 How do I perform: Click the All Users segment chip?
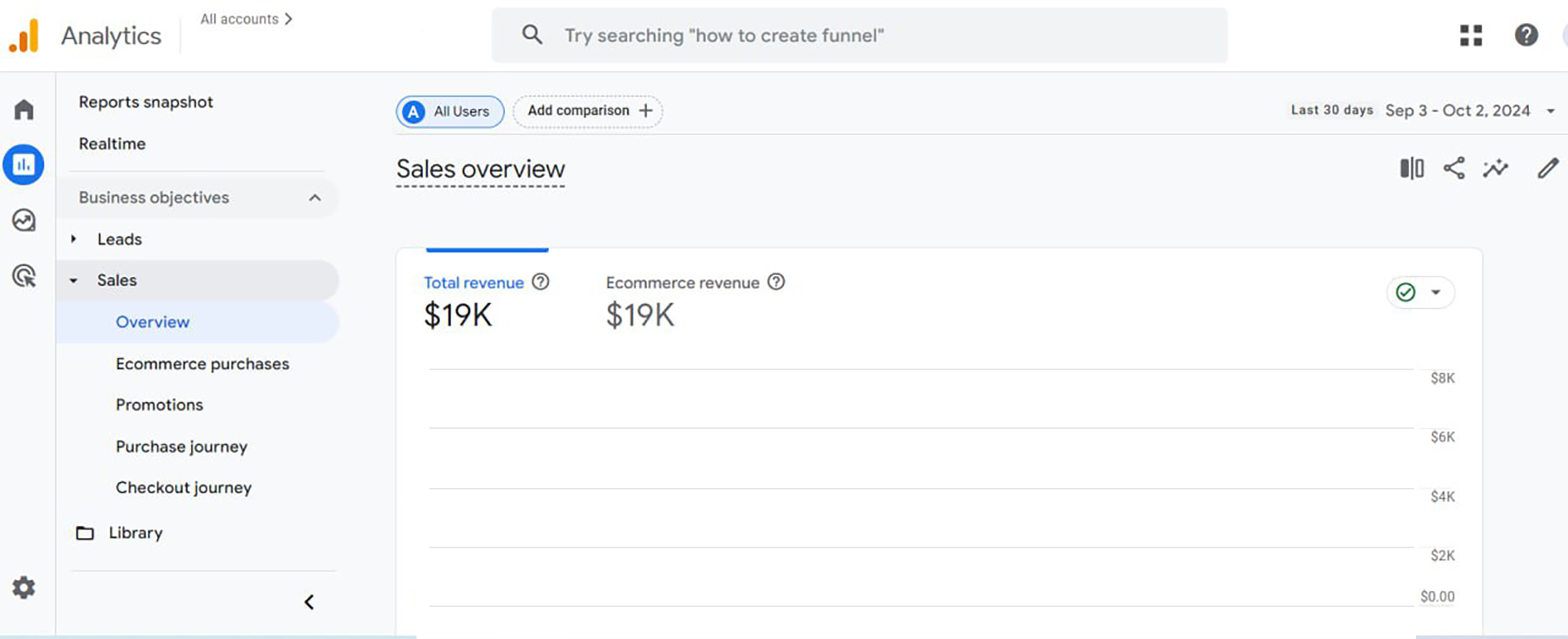click(450, 111)
